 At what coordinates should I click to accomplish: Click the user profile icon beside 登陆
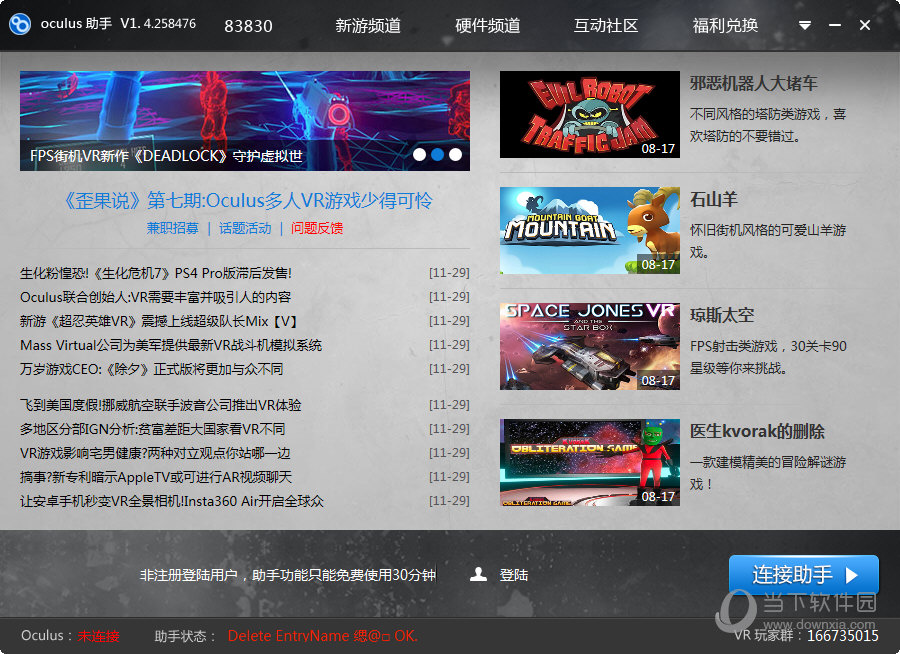coord(478,574)
